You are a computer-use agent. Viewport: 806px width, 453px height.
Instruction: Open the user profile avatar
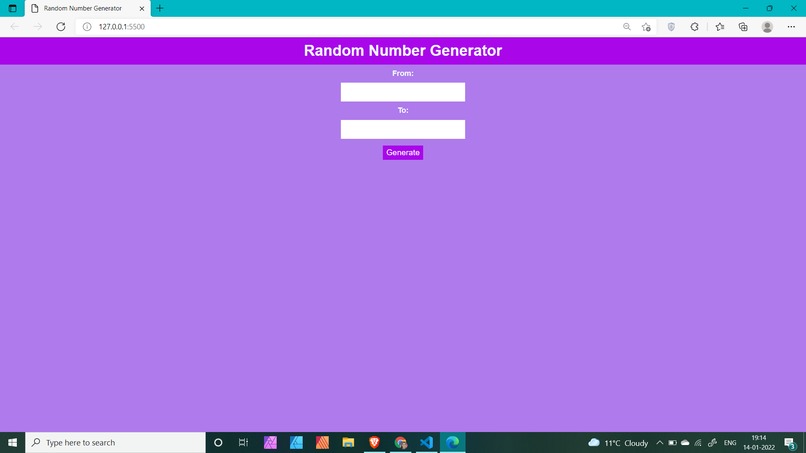[x=767, y=27]
